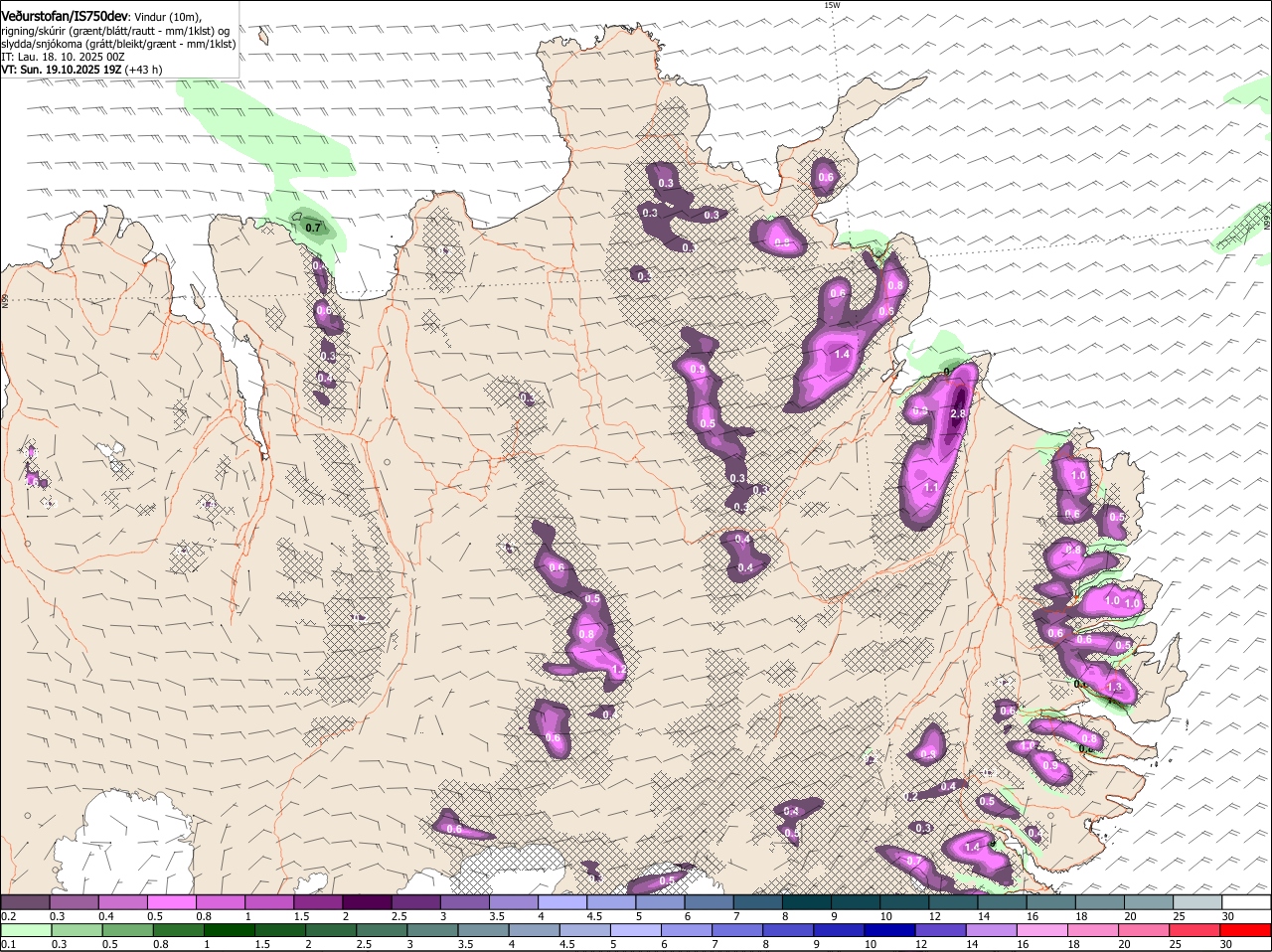Image resolution: width=1272 pixels, height=952 pixels.
Task: Select the 'IT: Lau. 18. 10. 2025 00Z' line
Action: 63,57
